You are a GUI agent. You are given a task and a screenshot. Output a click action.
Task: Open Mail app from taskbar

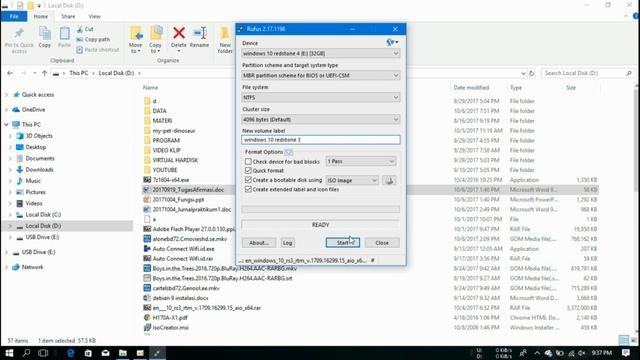pos(105,353)
